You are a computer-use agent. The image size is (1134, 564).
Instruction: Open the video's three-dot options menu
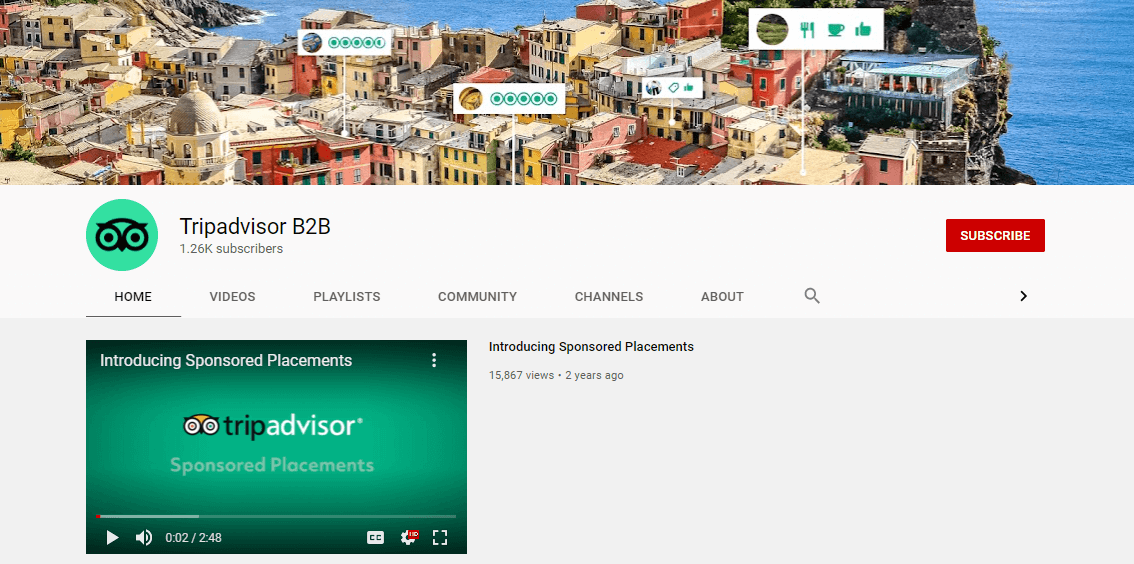point(434,360)
